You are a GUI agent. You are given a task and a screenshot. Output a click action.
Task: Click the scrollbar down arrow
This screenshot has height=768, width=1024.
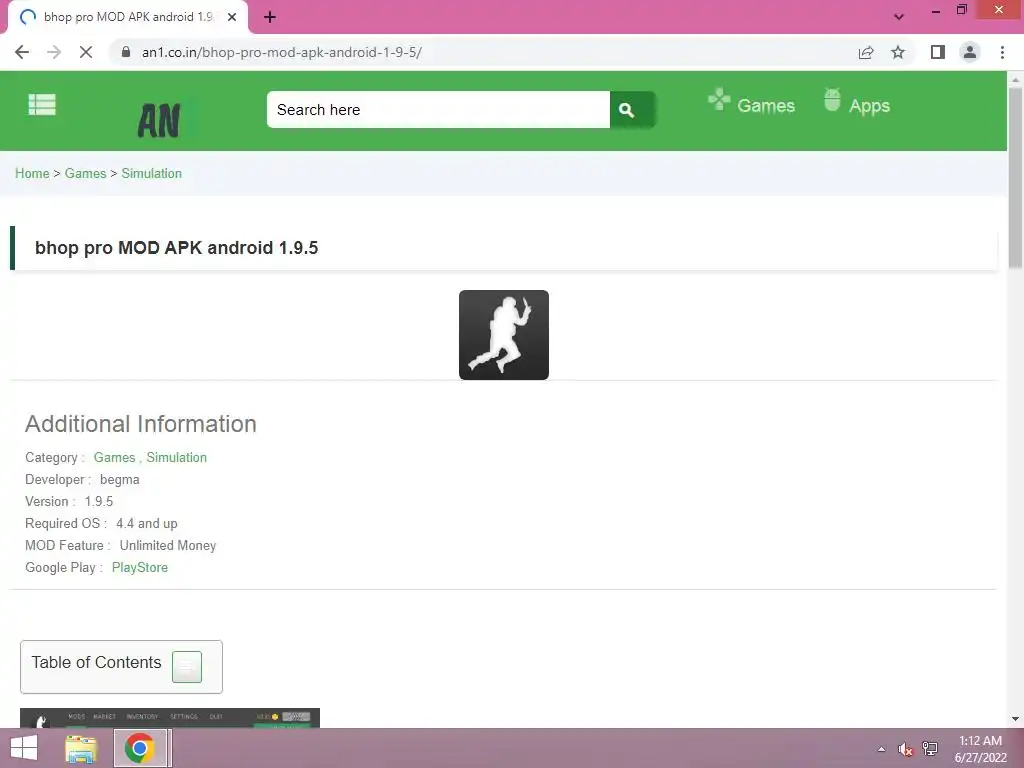1015,719
